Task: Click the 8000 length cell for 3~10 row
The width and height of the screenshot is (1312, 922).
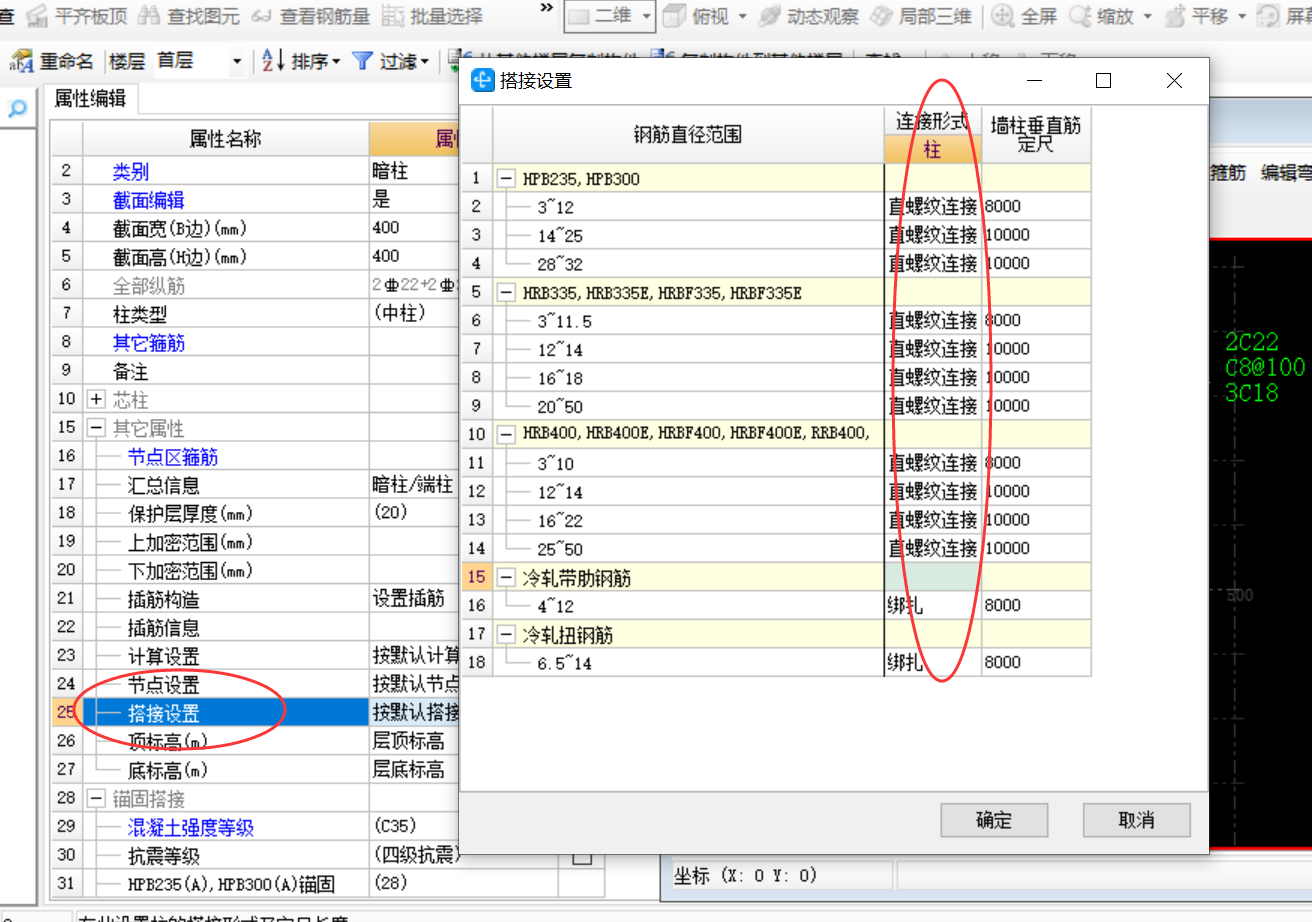Action: click(1036, 463)
